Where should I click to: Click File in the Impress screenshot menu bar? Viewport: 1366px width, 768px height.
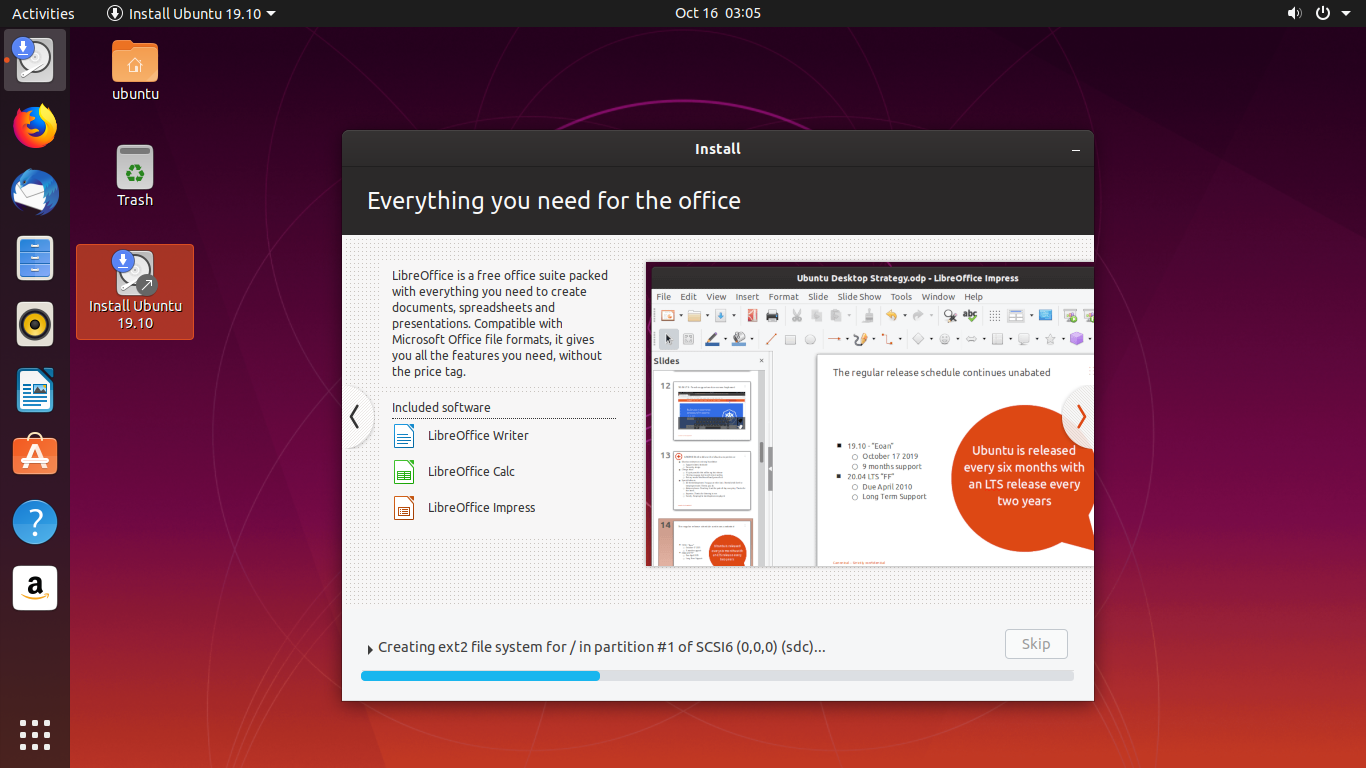tap(664, 297)
